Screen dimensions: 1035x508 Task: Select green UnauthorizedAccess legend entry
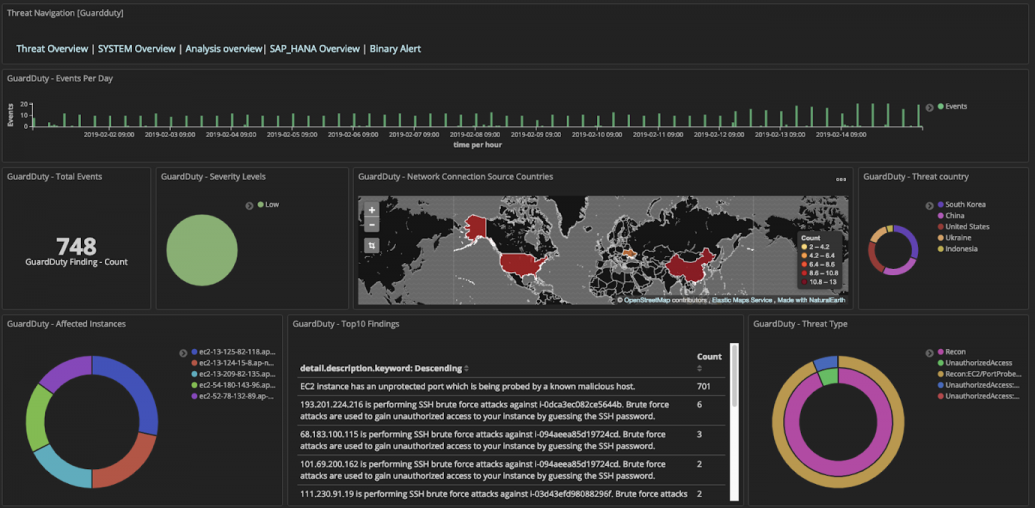pyautogui.click(x=974, y=363)
